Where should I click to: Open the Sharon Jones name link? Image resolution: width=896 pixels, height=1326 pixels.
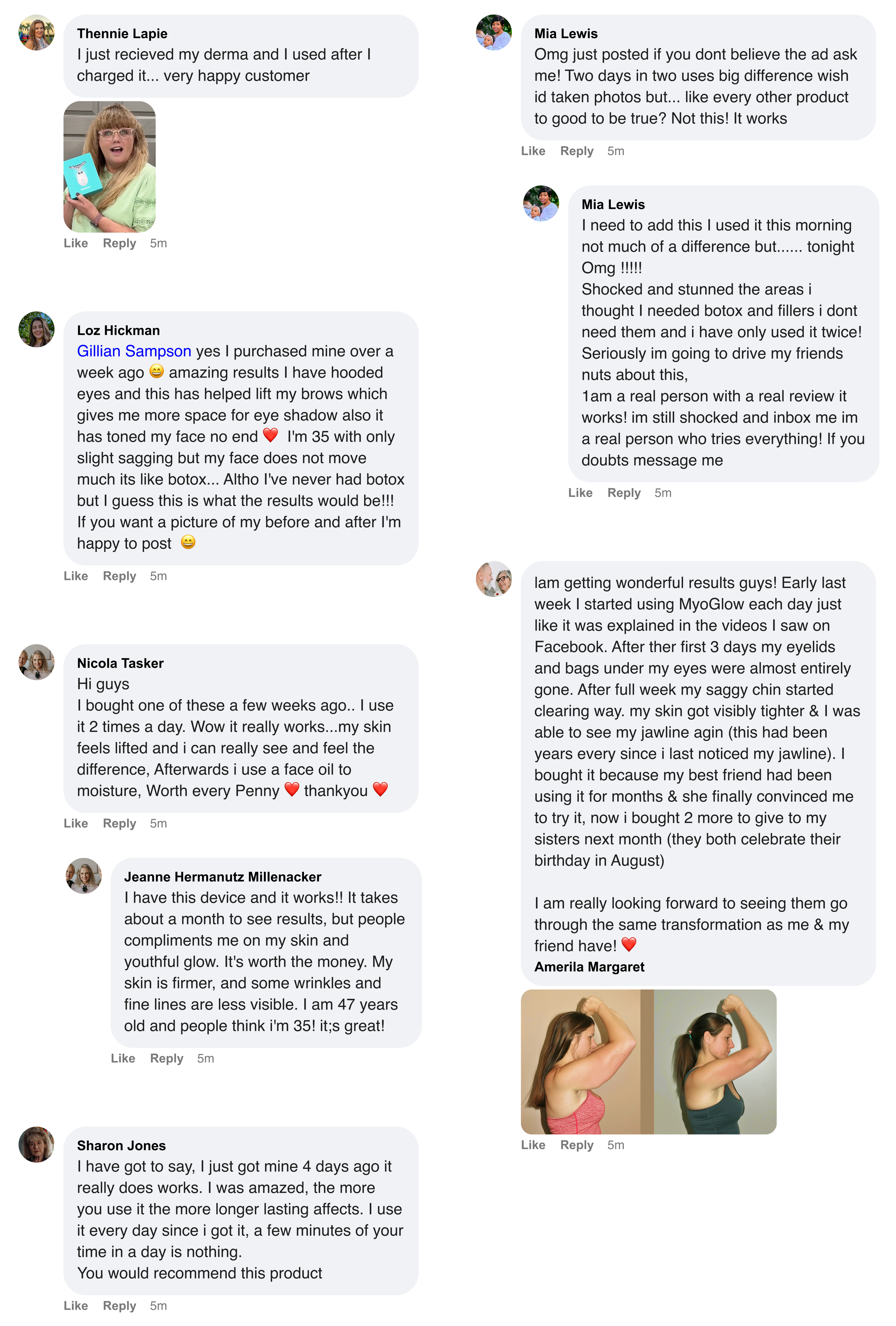(121, 1145)
